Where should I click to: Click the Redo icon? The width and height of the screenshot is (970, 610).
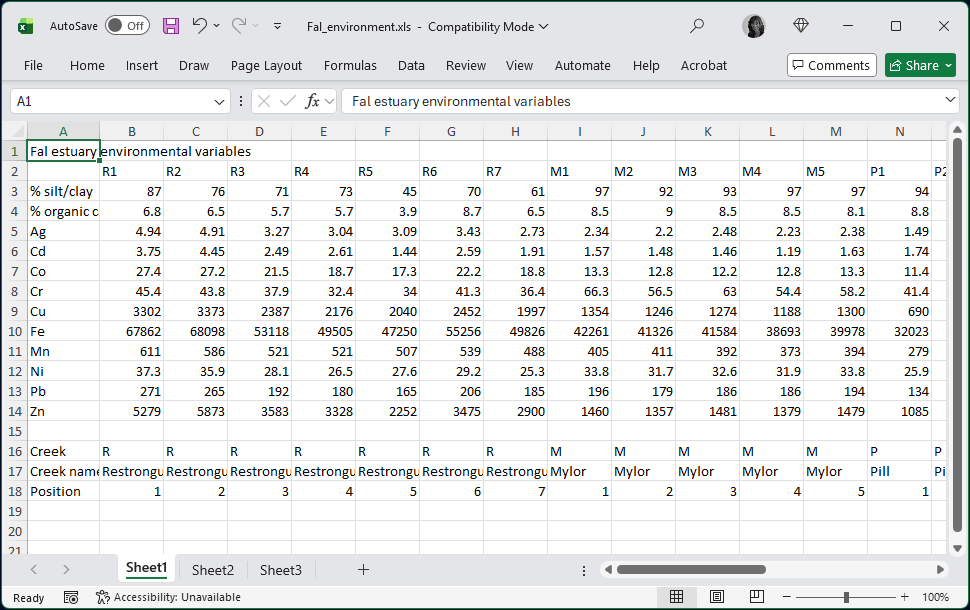click(239, 27)
